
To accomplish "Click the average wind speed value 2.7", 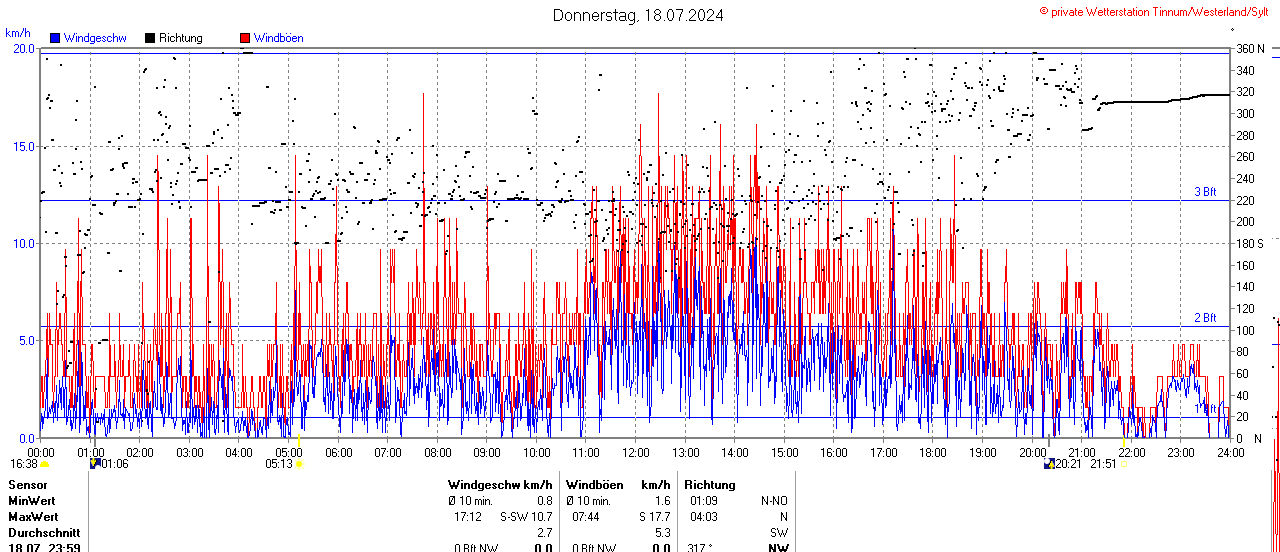I will pyautogui.click(x=545, y=533).
